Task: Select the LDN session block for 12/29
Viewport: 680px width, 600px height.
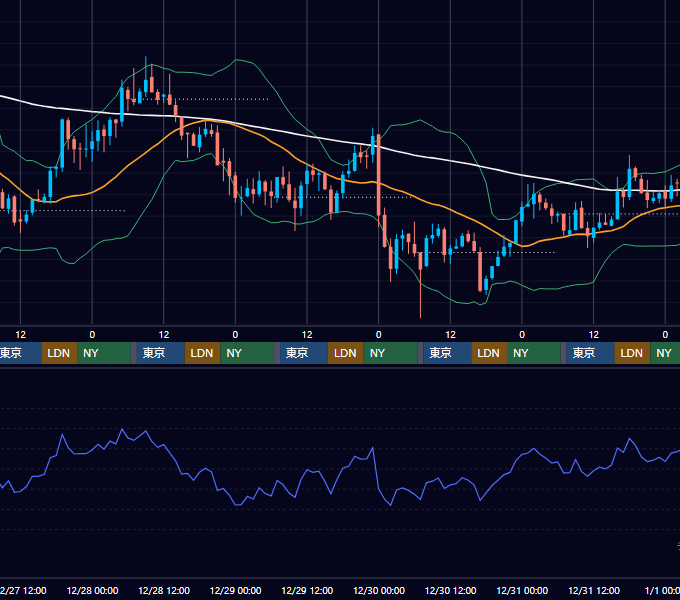Action: pos(346,353)
